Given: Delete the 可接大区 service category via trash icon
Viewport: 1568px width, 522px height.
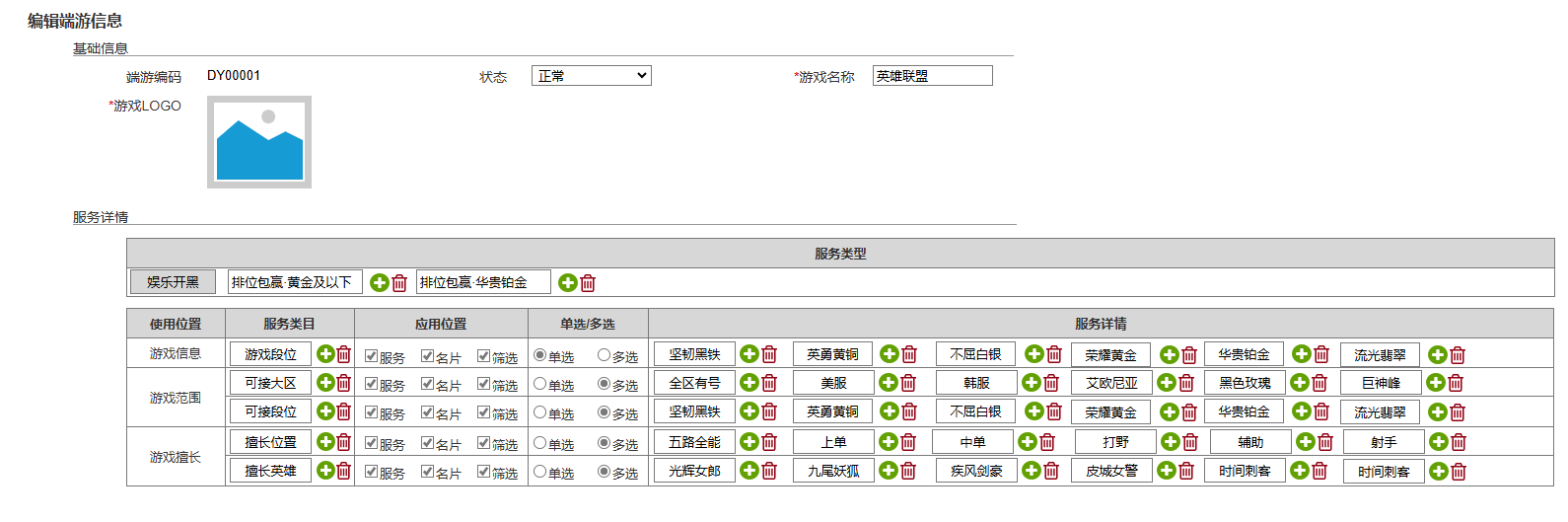Looking at the screenshot, I should point(343,383).
